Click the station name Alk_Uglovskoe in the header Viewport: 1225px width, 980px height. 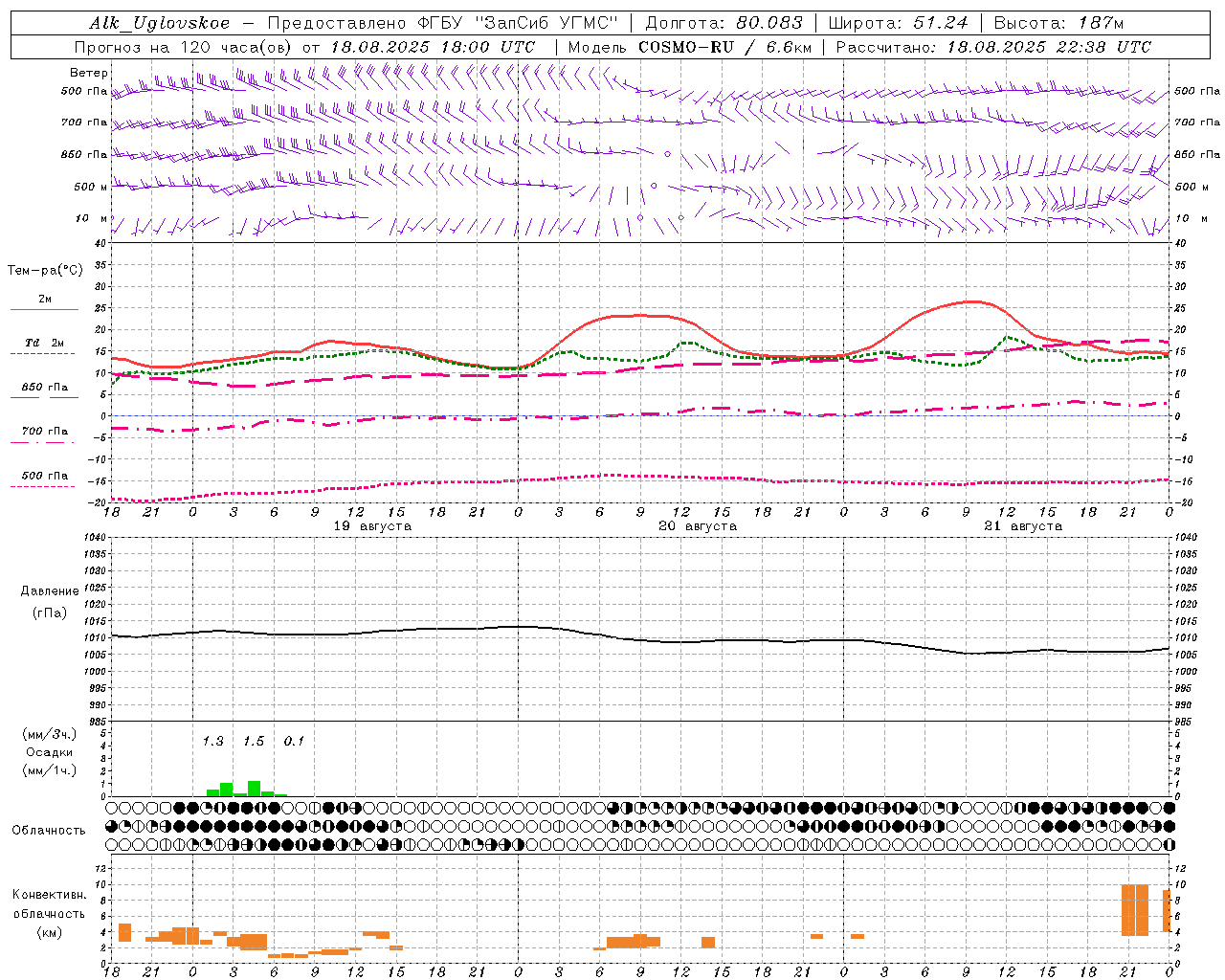pyautogui.click(x=159, y=23)
